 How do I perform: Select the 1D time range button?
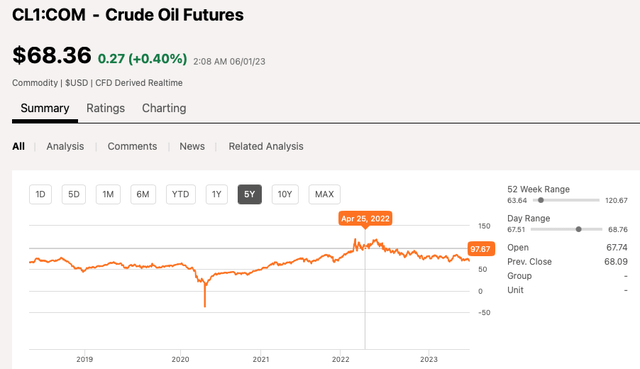coord(40,194)
